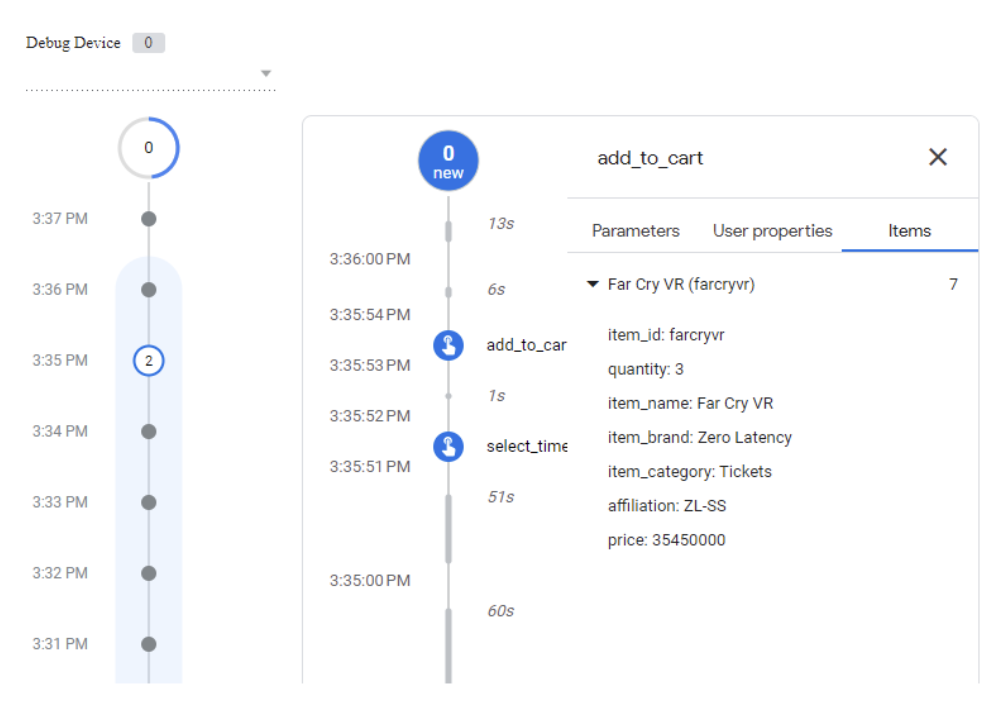Viewport: 992px width, 728px height.
Task: Click the select_time event icon
Action: click(x=448, y=447)
